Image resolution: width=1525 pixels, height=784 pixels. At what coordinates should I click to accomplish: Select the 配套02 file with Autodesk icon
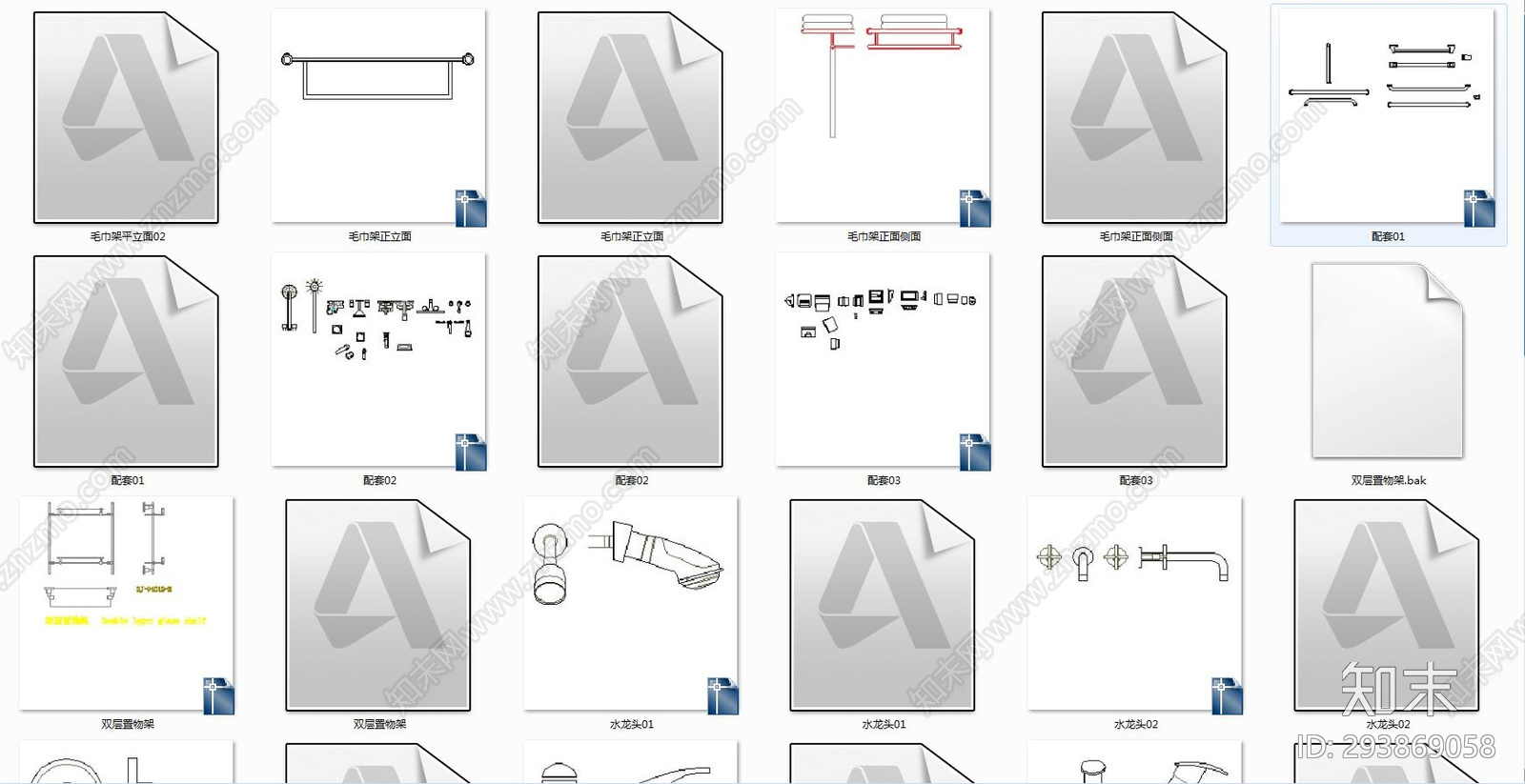pyautogui.click(x=630, y=362)
